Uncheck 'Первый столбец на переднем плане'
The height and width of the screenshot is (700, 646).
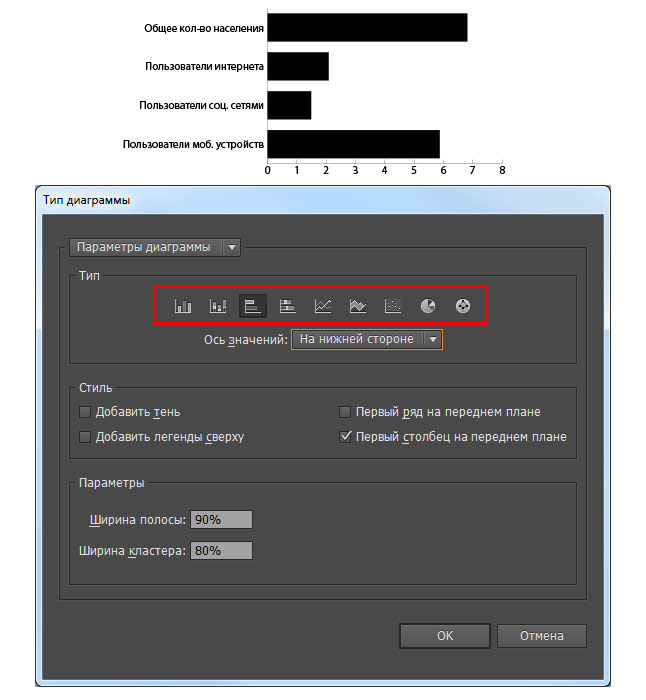point(345,437)
